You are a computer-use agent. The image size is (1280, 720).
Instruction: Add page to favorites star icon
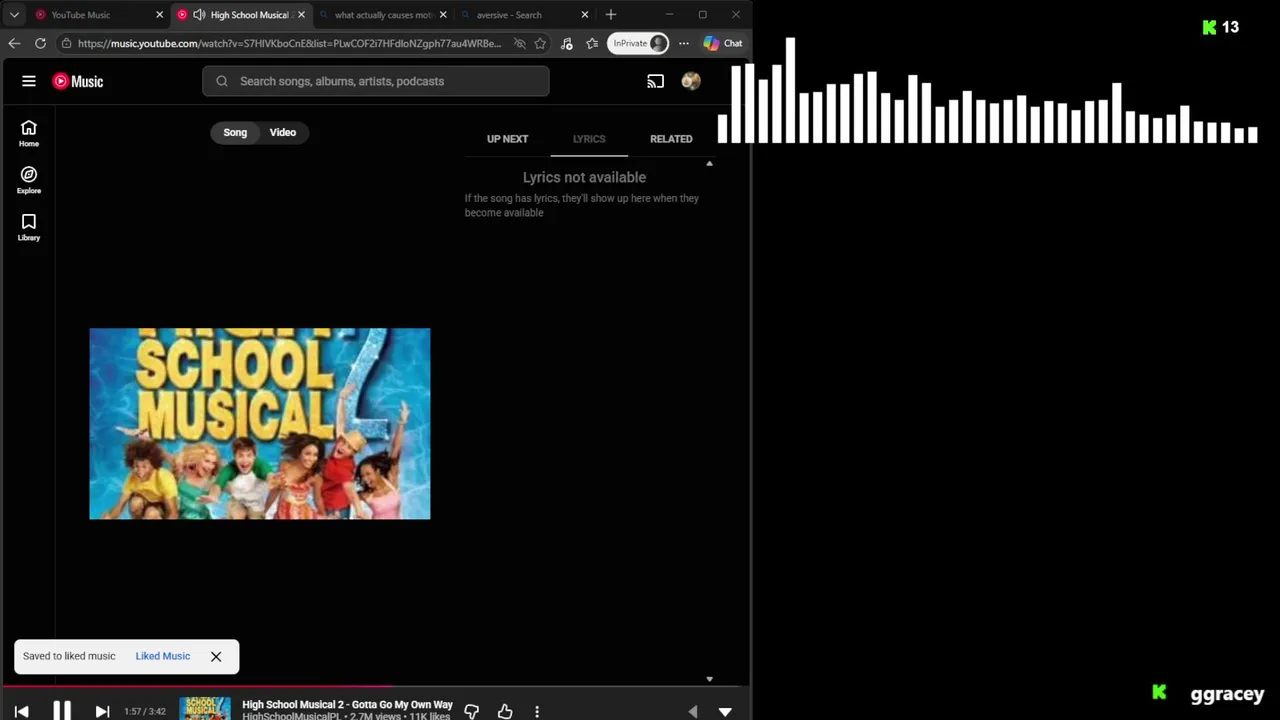(540, 43)
